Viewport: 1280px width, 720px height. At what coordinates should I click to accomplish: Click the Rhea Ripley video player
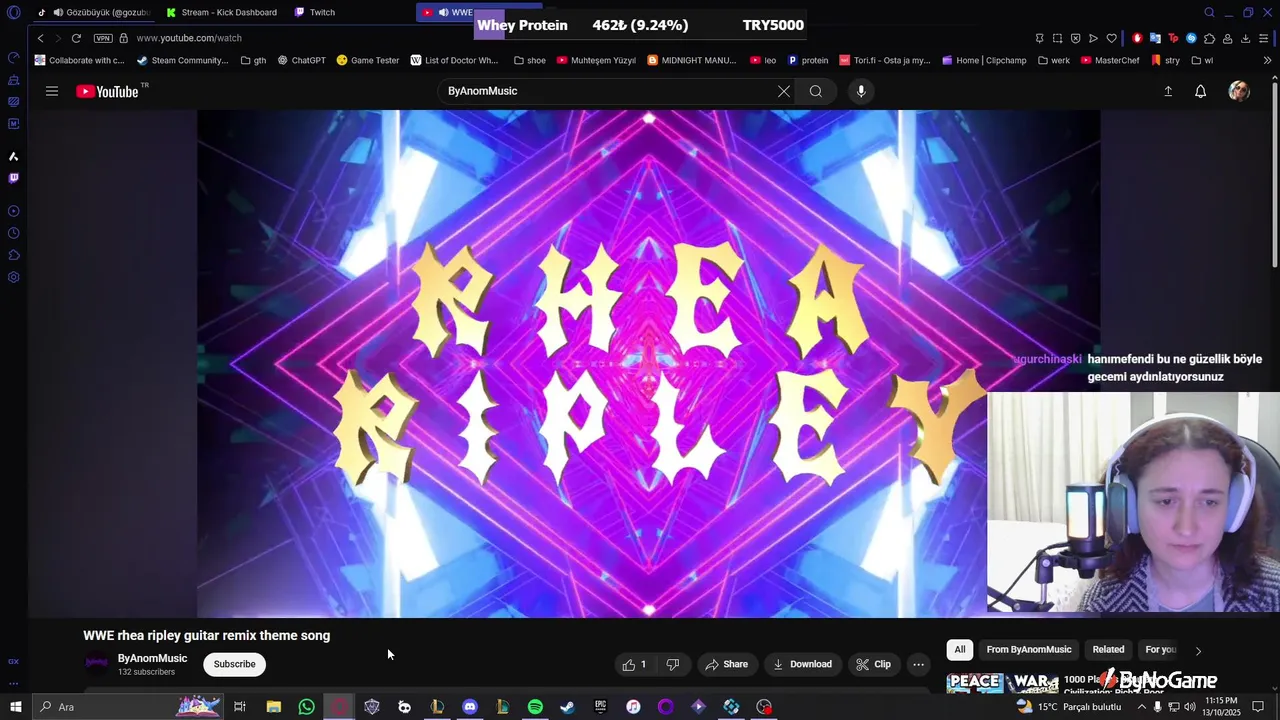coord(648,364)
